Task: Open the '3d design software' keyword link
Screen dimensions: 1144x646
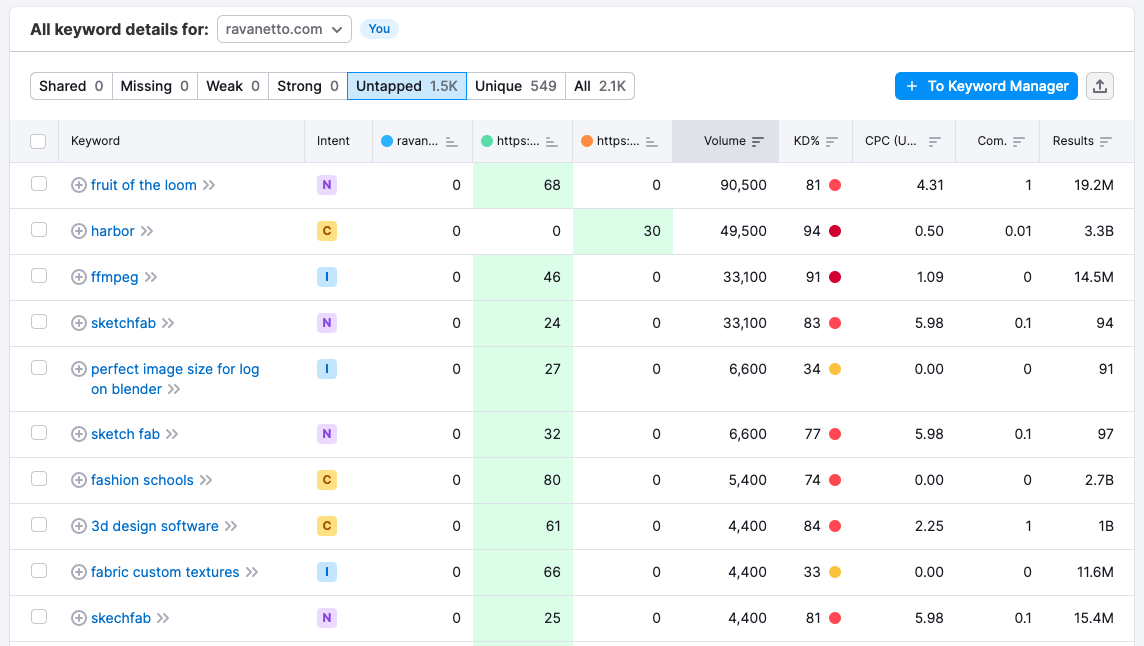Action: click(x=155, y=526)
